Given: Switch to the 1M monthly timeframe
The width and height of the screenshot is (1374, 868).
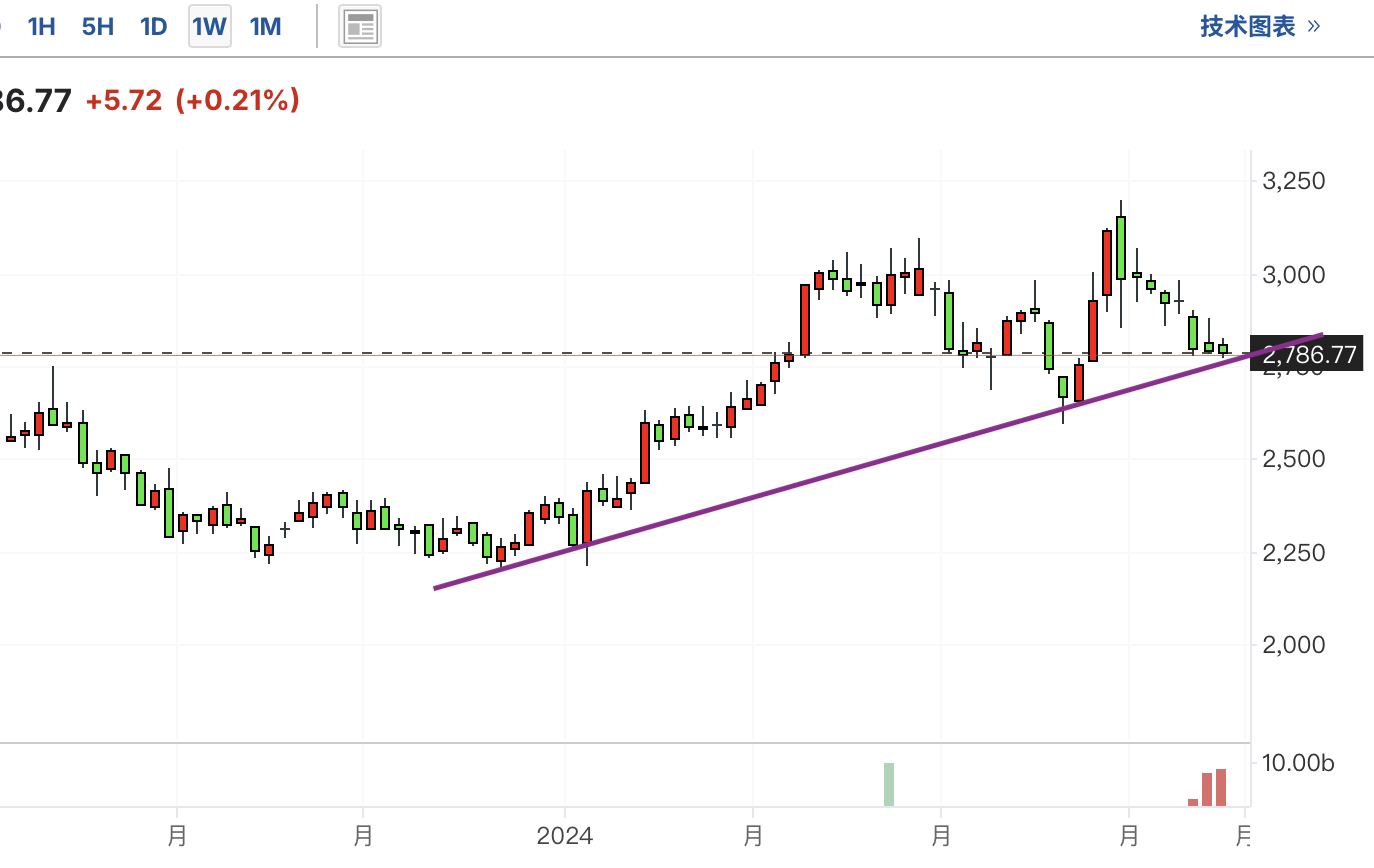Looking at the screenshot, I should coord(265,26).
